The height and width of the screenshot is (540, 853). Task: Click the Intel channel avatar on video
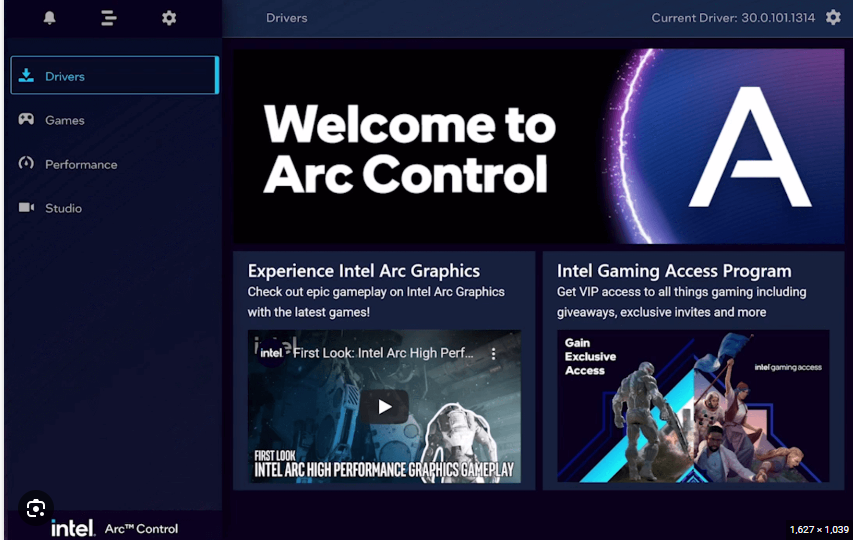(271, 353)
